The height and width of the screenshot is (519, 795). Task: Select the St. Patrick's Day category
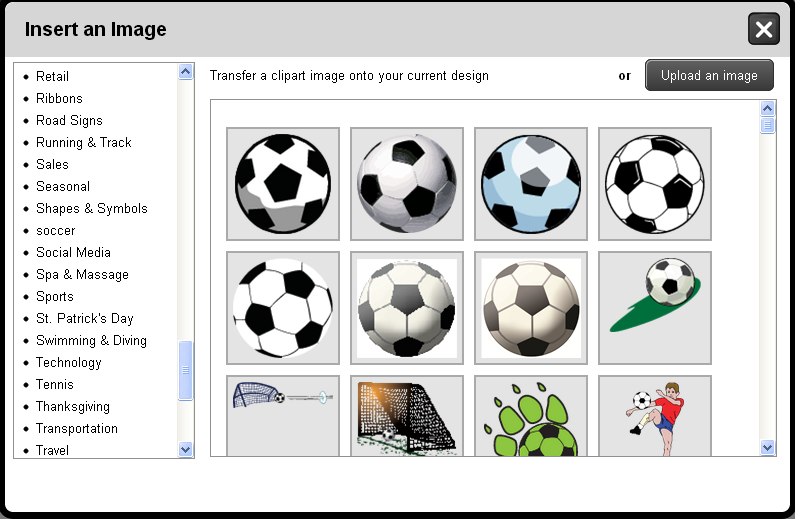[x=85, y=318]
